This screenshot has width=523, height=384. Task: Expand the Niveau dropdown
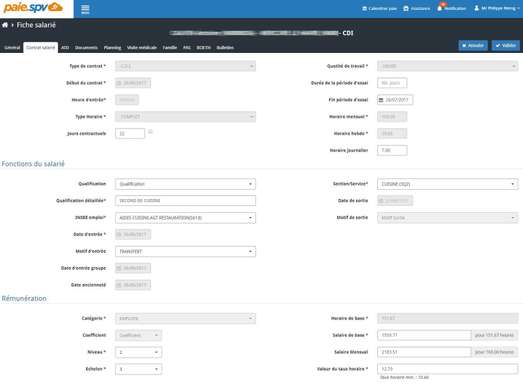[138, 352]
